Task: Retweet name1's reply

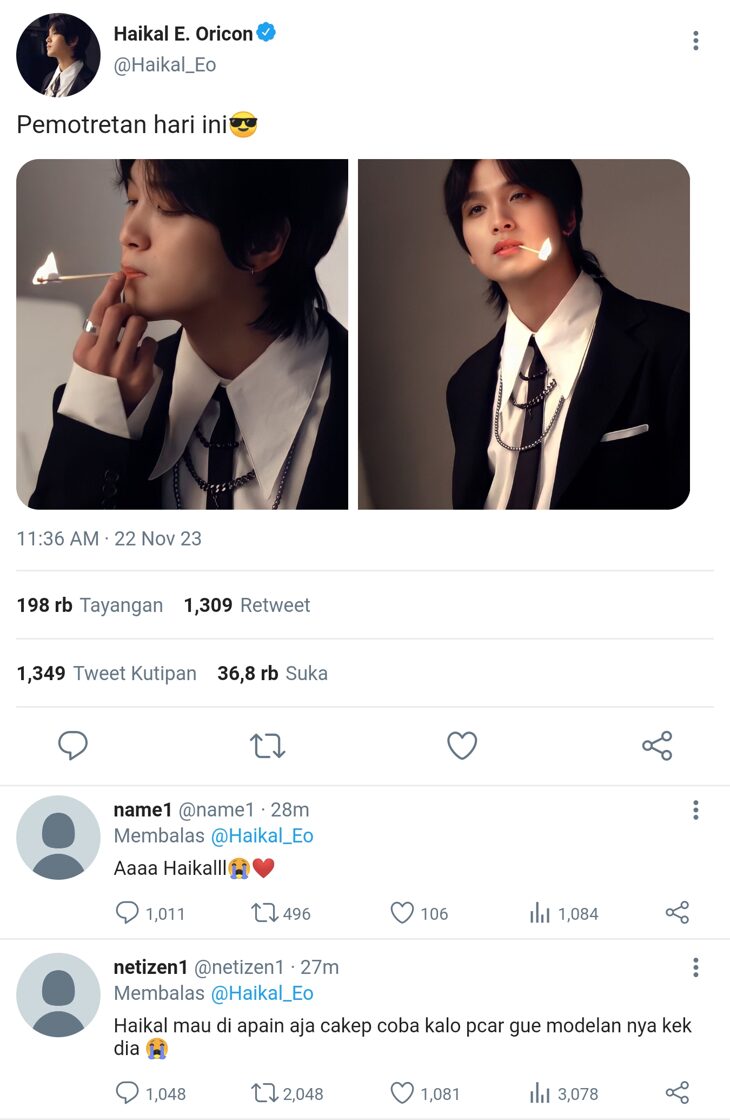Action: (x=264, y=913)
